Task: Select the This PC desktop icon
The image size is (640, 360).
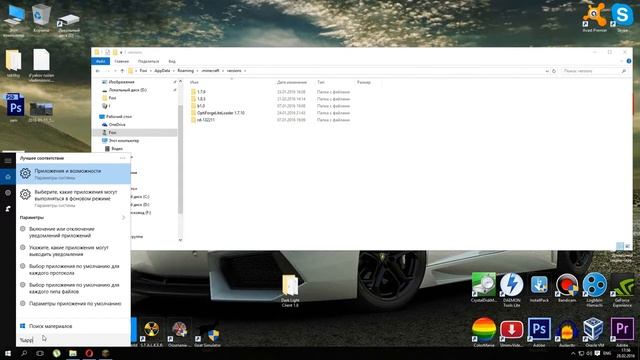Action: [13, 20]
